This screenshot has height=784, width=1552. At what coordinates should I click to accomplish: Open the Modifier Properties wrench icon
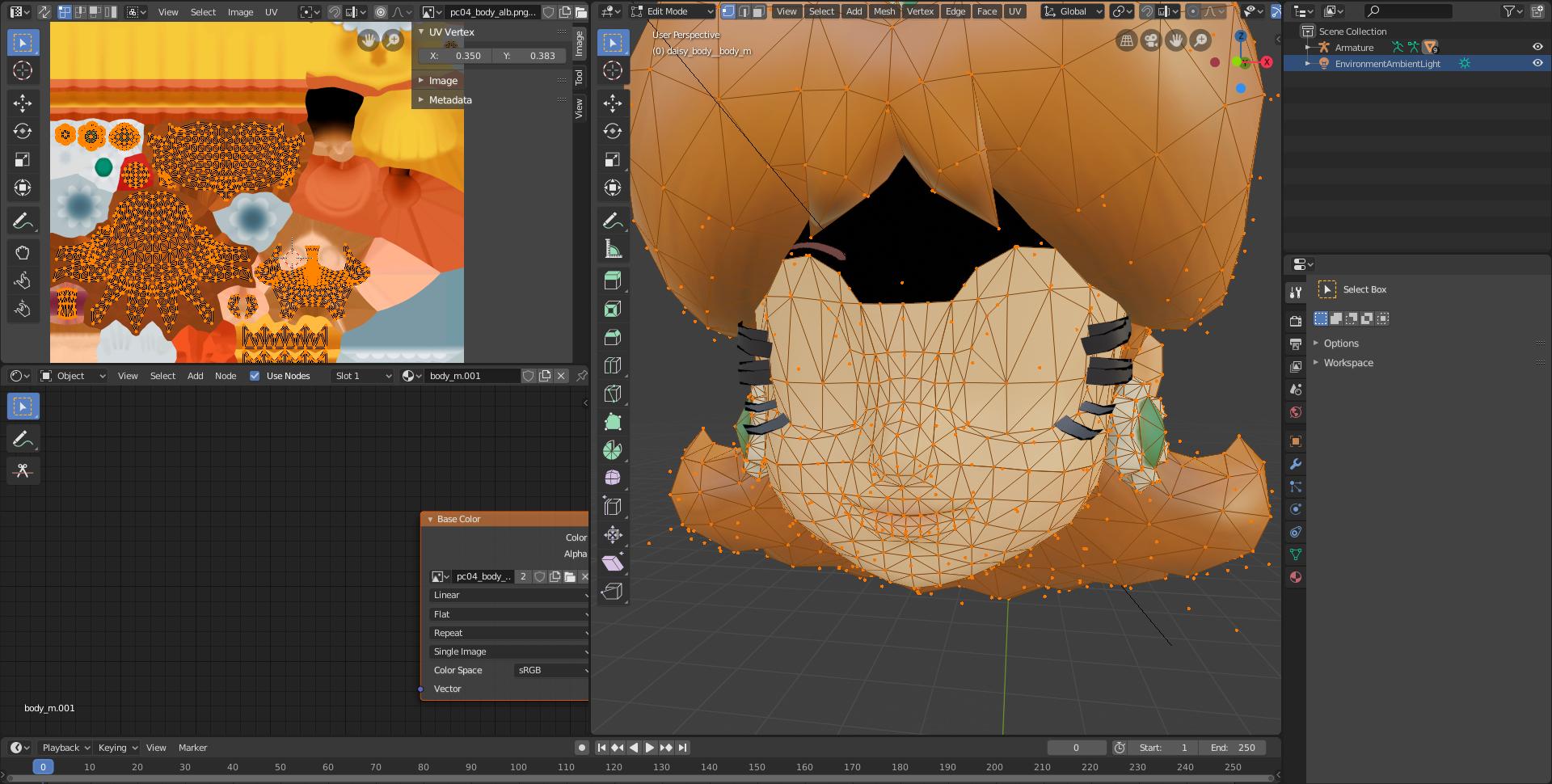point(1296,464)
